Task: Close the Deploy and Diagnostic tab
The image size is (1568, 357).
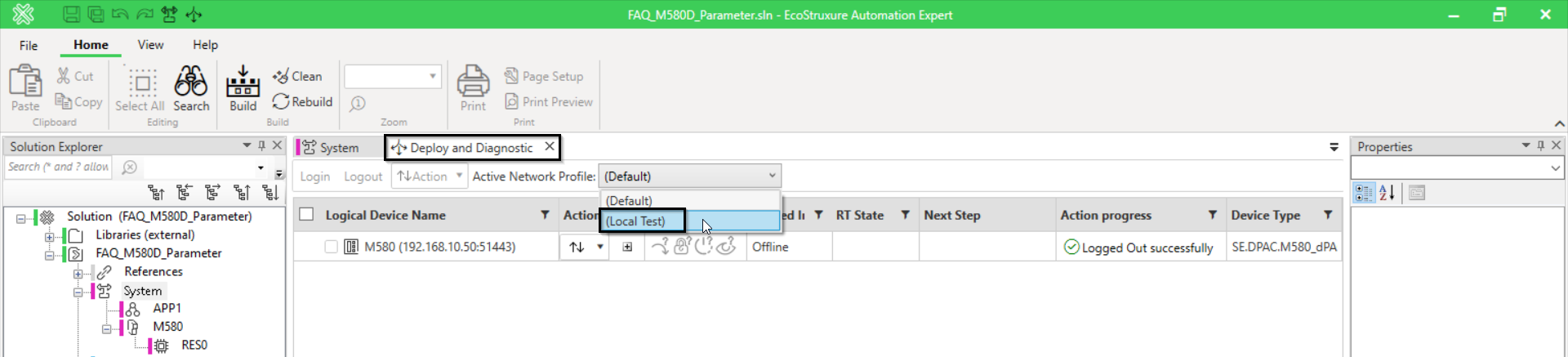Action: [550, 146]
